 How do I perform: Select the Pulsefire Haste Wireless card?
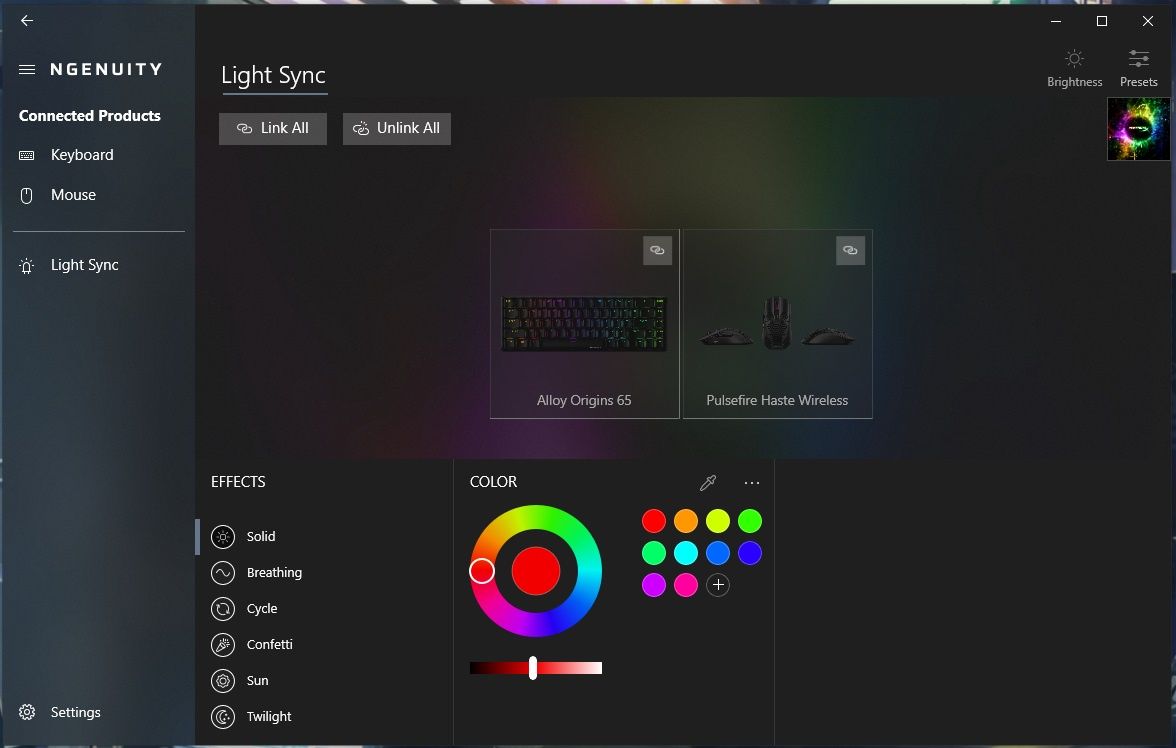coord(777,324)
